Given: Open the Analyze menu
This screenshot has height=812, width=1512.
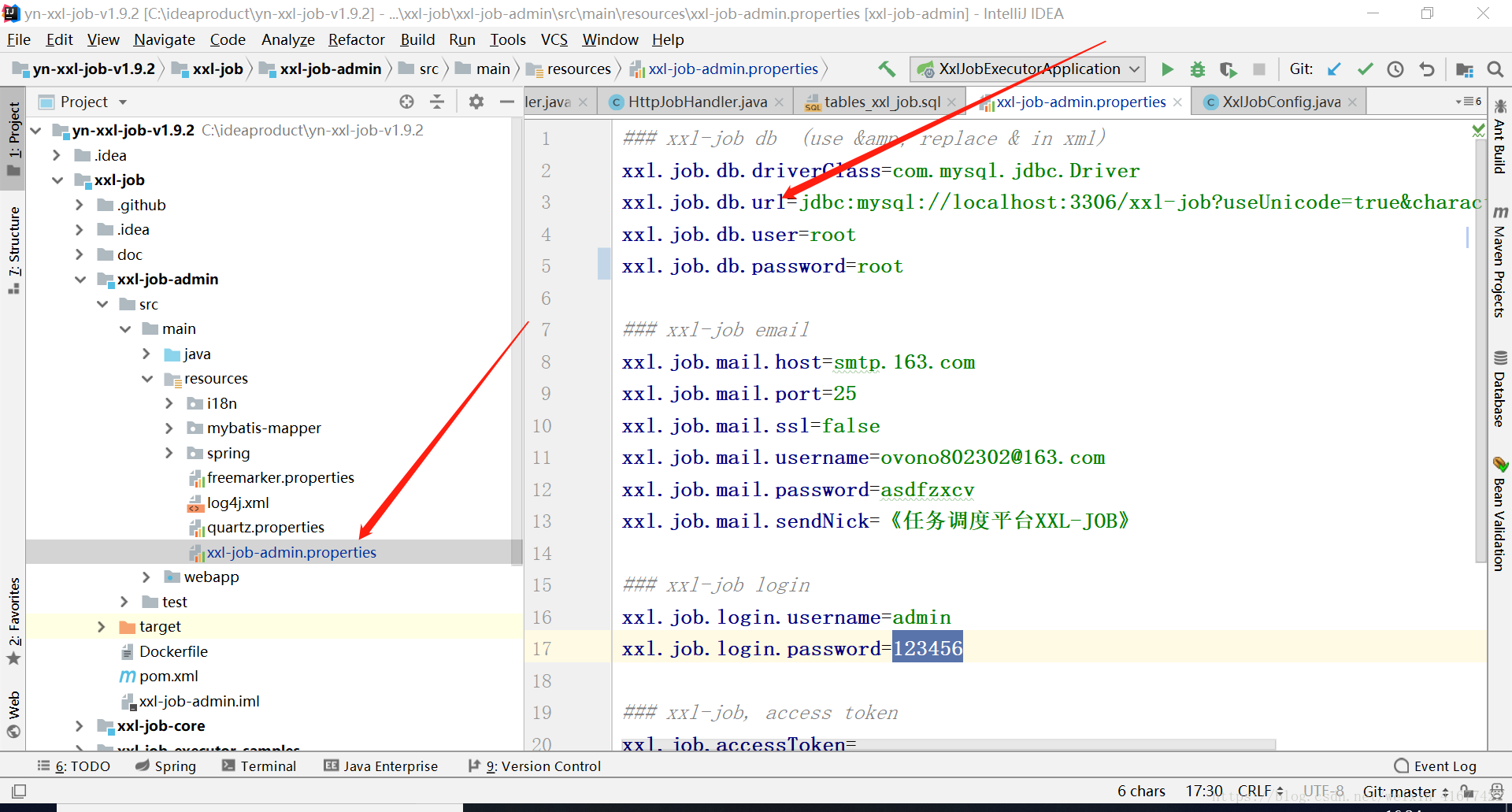Looking at the screenshot, I should [287, 39].
